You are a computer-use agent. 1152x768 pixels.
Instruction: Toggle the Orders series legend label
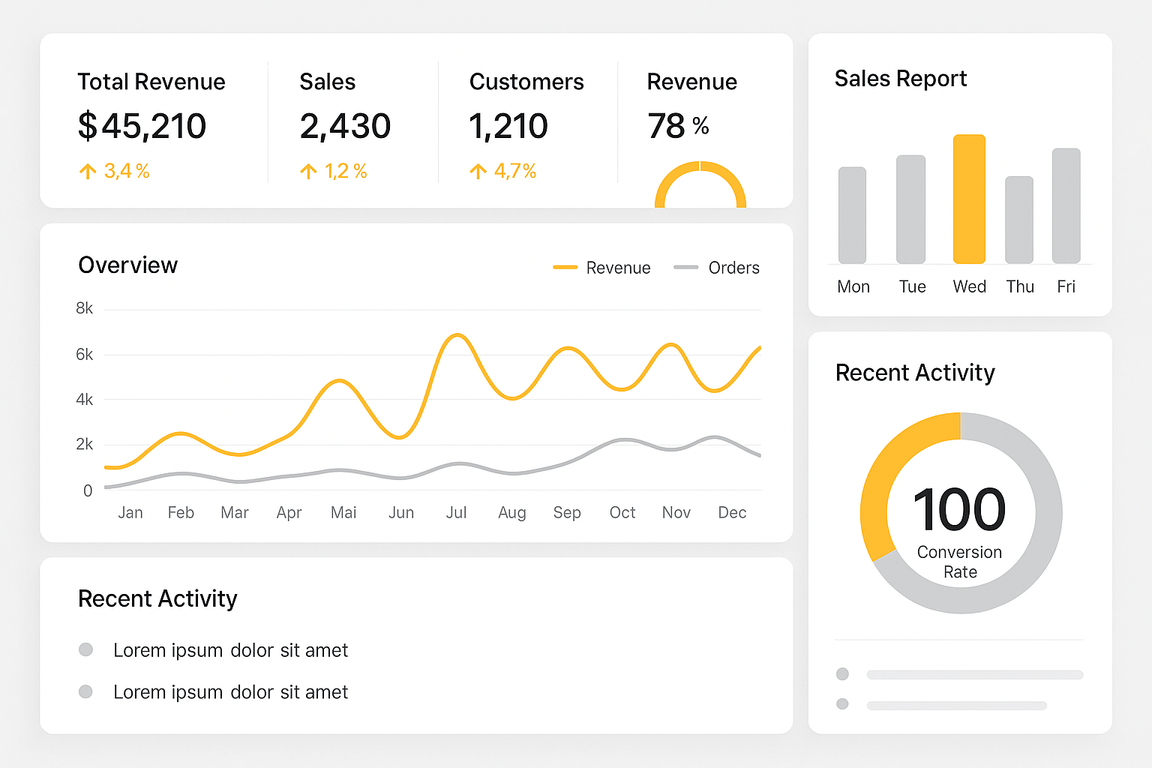[733, 268]
